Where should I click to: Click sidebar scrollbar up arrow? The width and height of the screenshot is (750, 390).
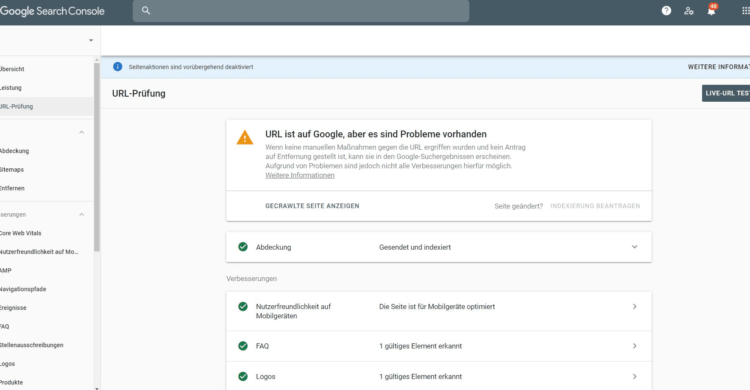click(x=97, y=60)
